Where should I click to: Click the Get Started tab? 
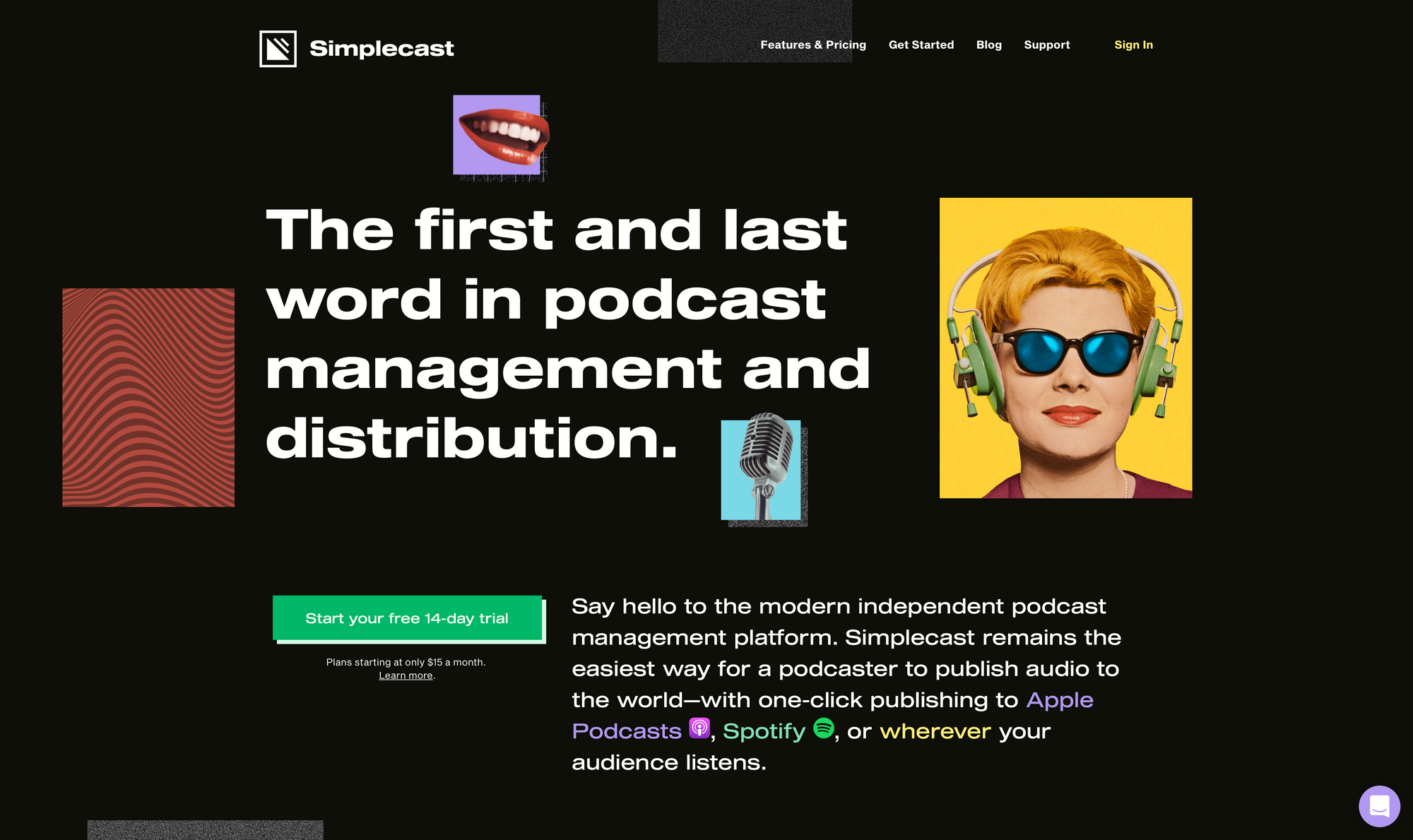click(921, 44)
